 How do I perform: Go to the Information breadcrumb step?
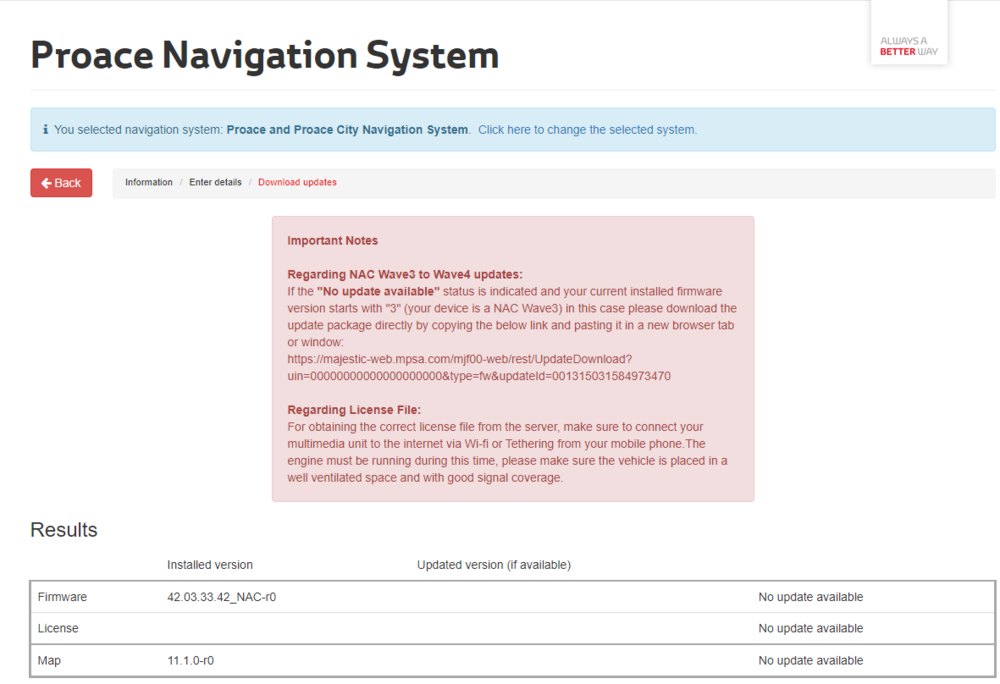pos(149,182)
